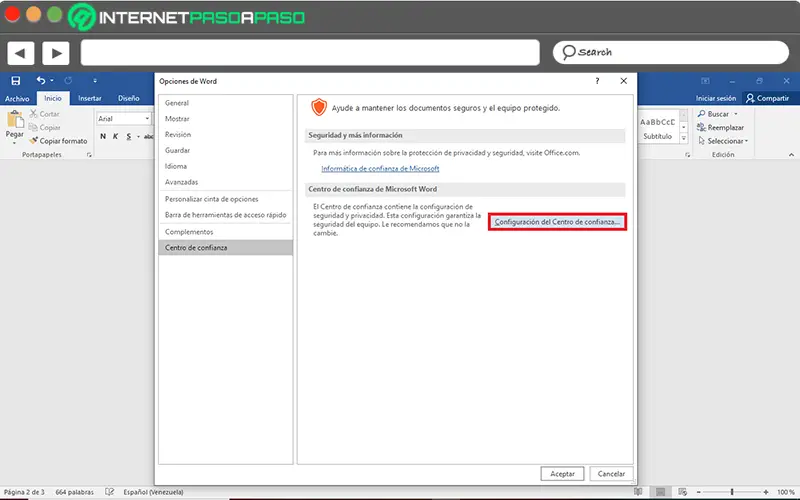Select Idioma in Word options list
The width and height of the screenshot is (800, 500).
pos(226,166)
